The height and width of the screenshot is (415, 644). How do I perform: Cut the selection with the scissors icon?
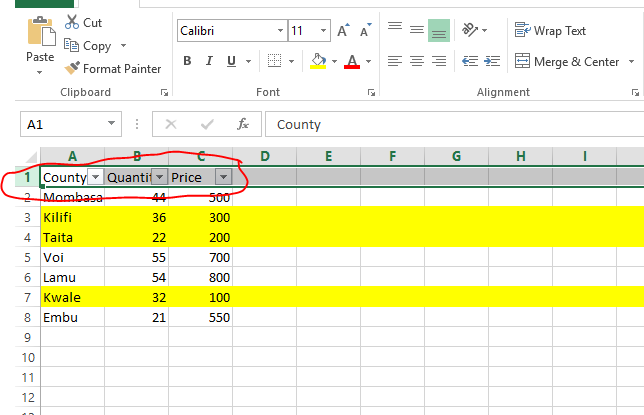coord(83,22)
